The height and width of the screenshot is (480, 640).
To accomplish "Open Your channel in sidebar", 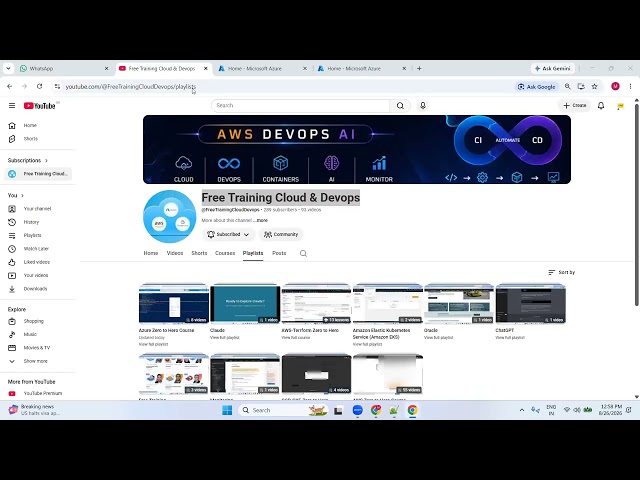I will click(x=37, y=209).
